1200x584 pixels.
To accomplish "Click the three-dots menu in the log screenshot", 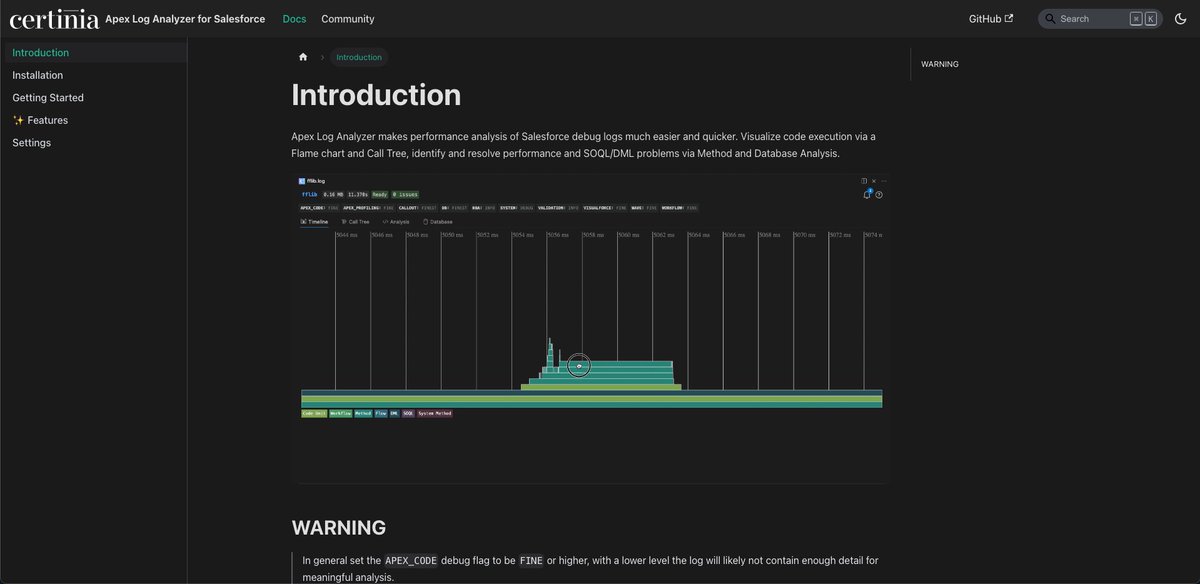I will click(884, 181).
